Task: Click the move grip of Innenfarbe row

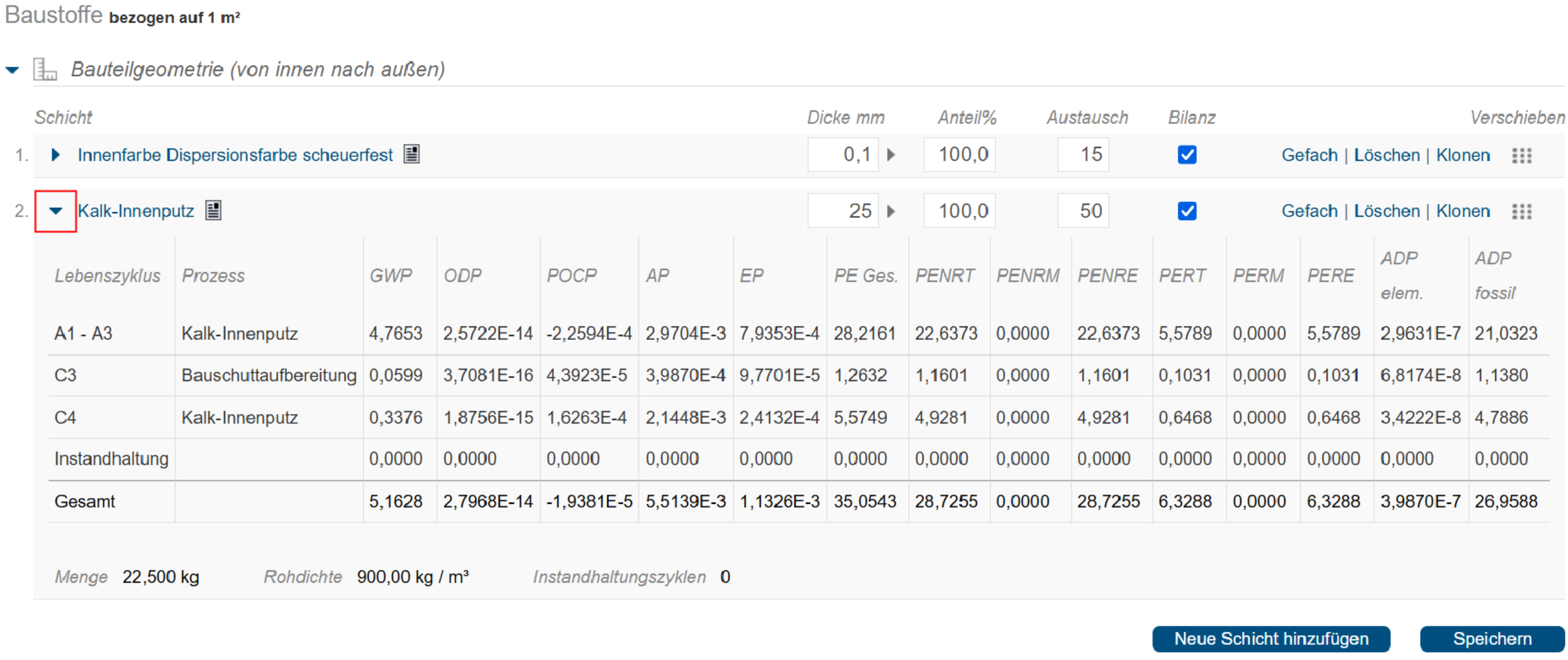Action: click(1522, 156)
